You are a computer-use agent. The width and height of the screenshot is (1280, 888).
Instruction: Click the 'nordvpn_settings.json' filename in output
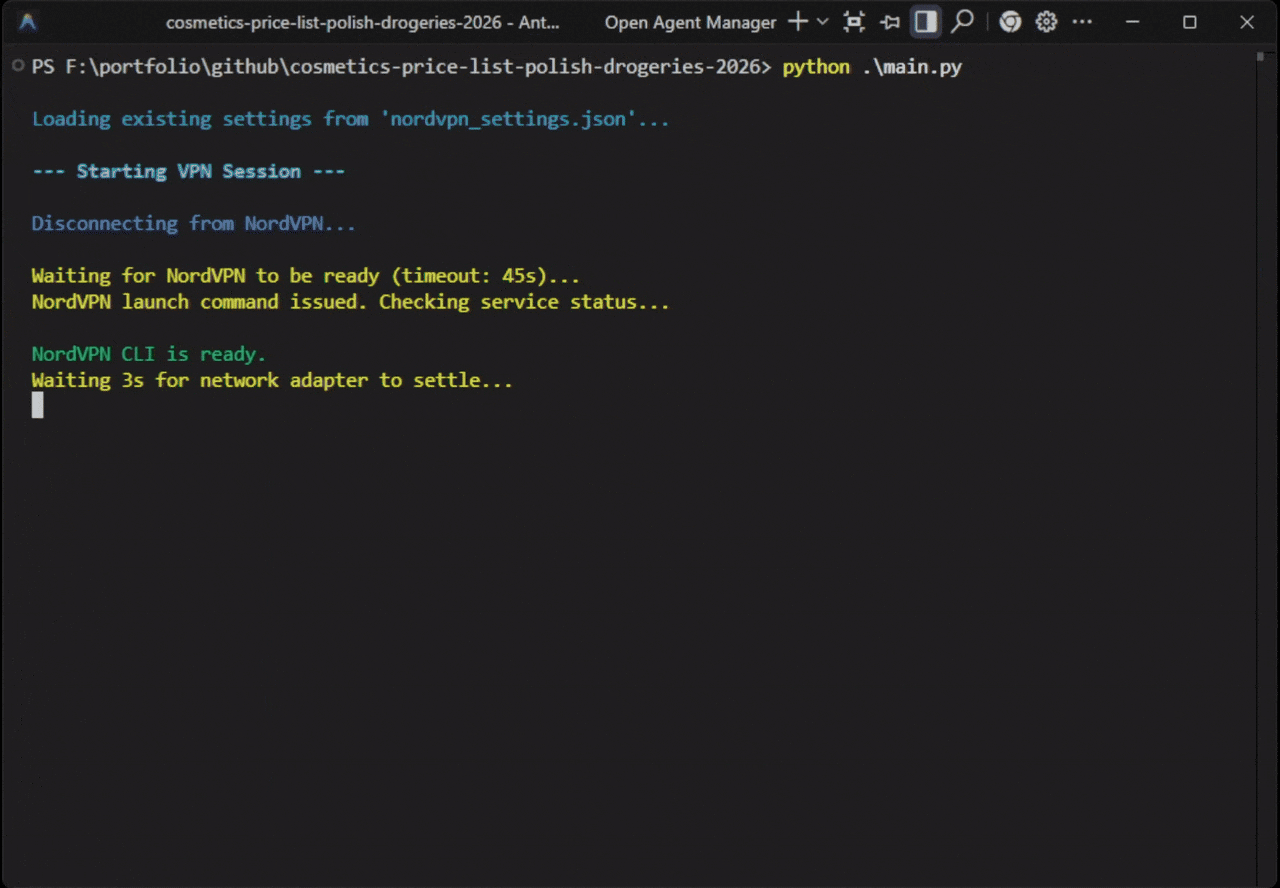point(508,119)
